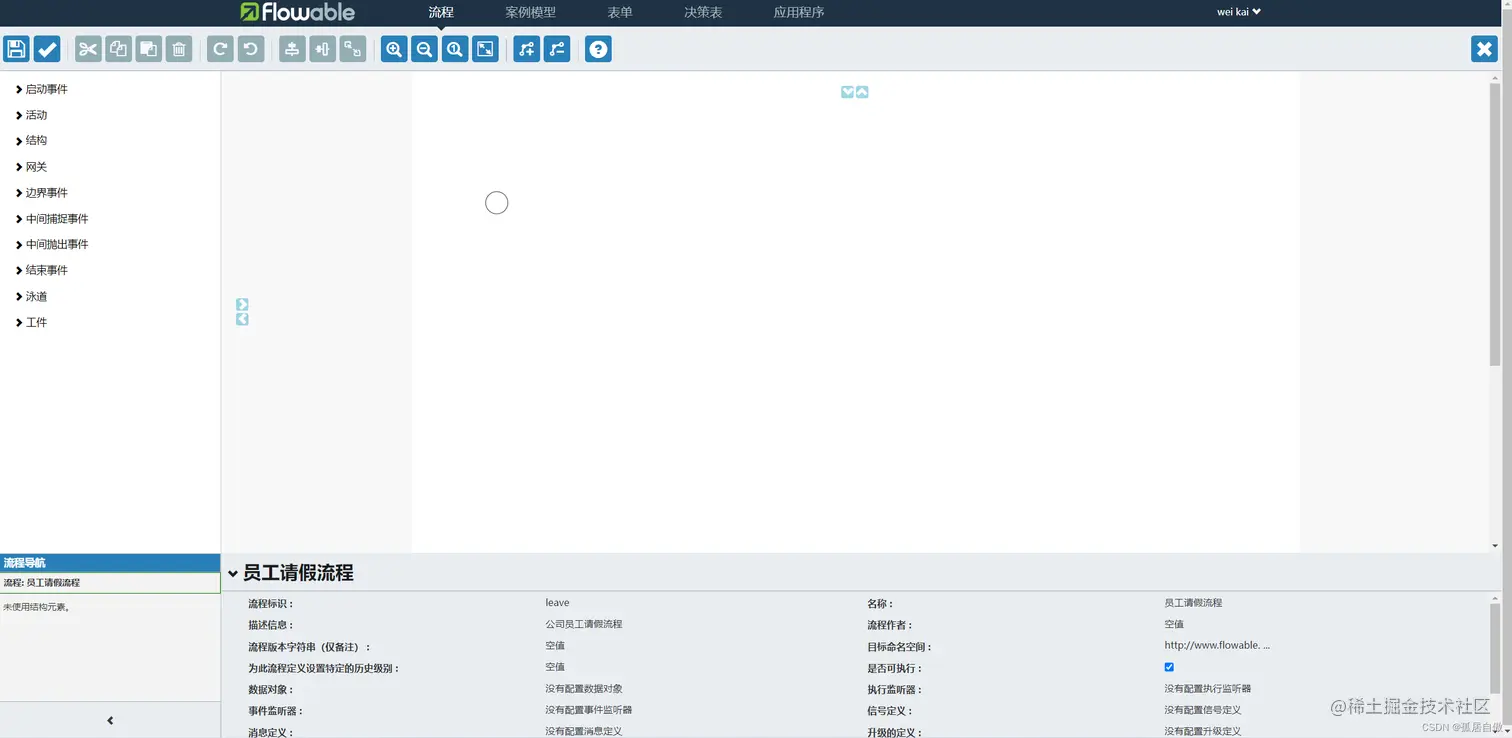
Task: Edit the 流程版本字符串 empty value
Action: point(555,645)
